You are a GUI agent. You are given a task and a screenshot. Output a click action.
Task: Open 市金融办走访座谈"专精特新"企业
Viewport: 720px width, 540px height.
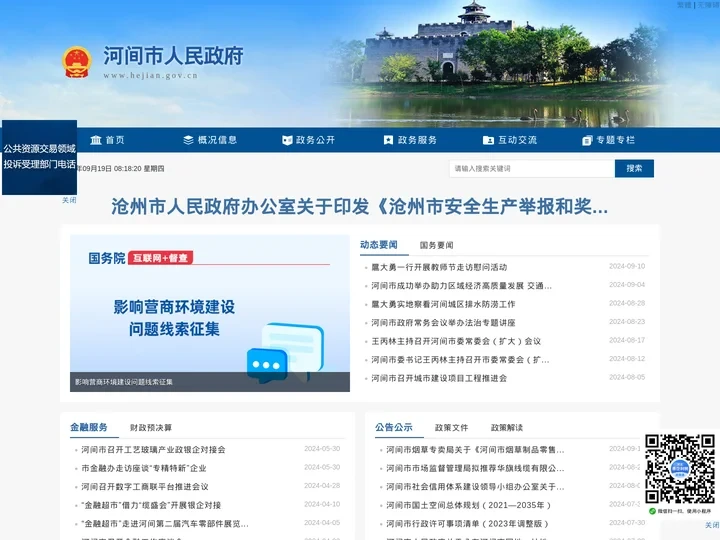pos(144,468)
